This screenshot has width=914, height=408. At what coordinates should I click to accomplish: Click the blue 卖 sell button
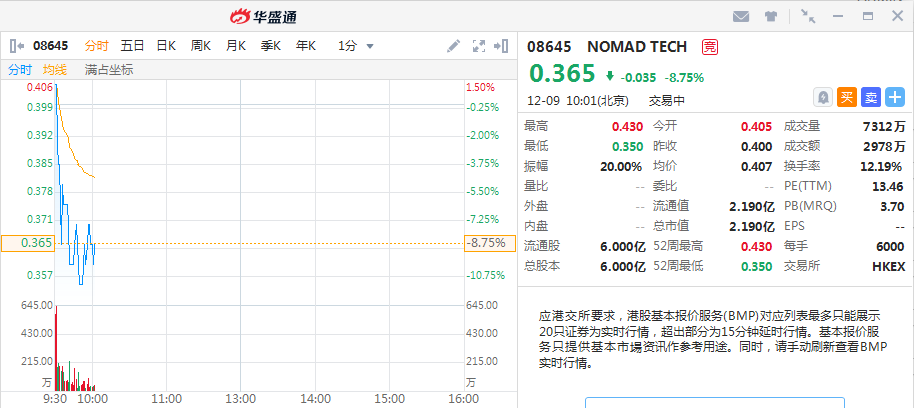point(870,97)
